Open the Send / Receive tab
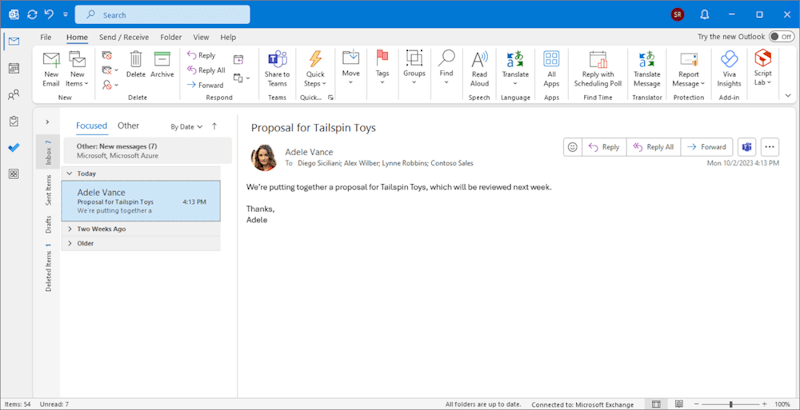The image size is (800, 410). [124, 37]
